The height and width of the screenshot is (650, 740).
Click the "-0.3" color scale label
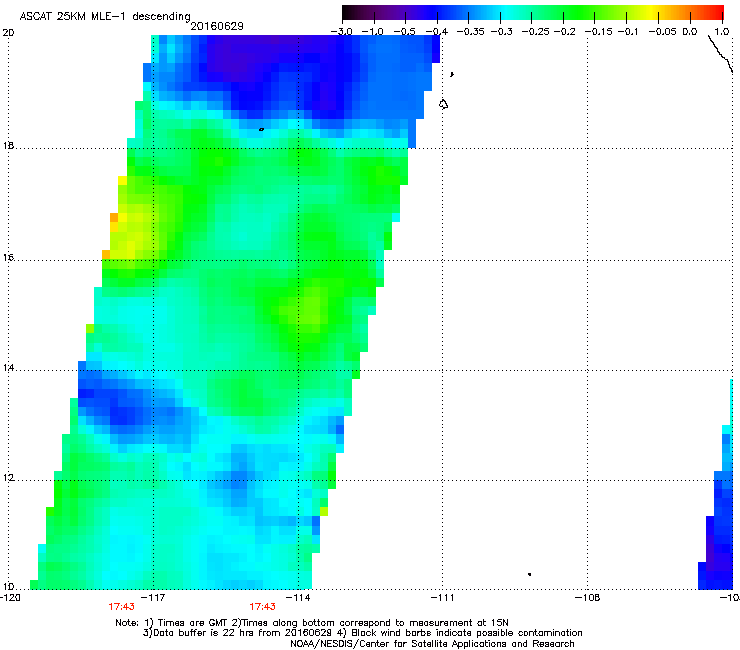pos(501,32)
